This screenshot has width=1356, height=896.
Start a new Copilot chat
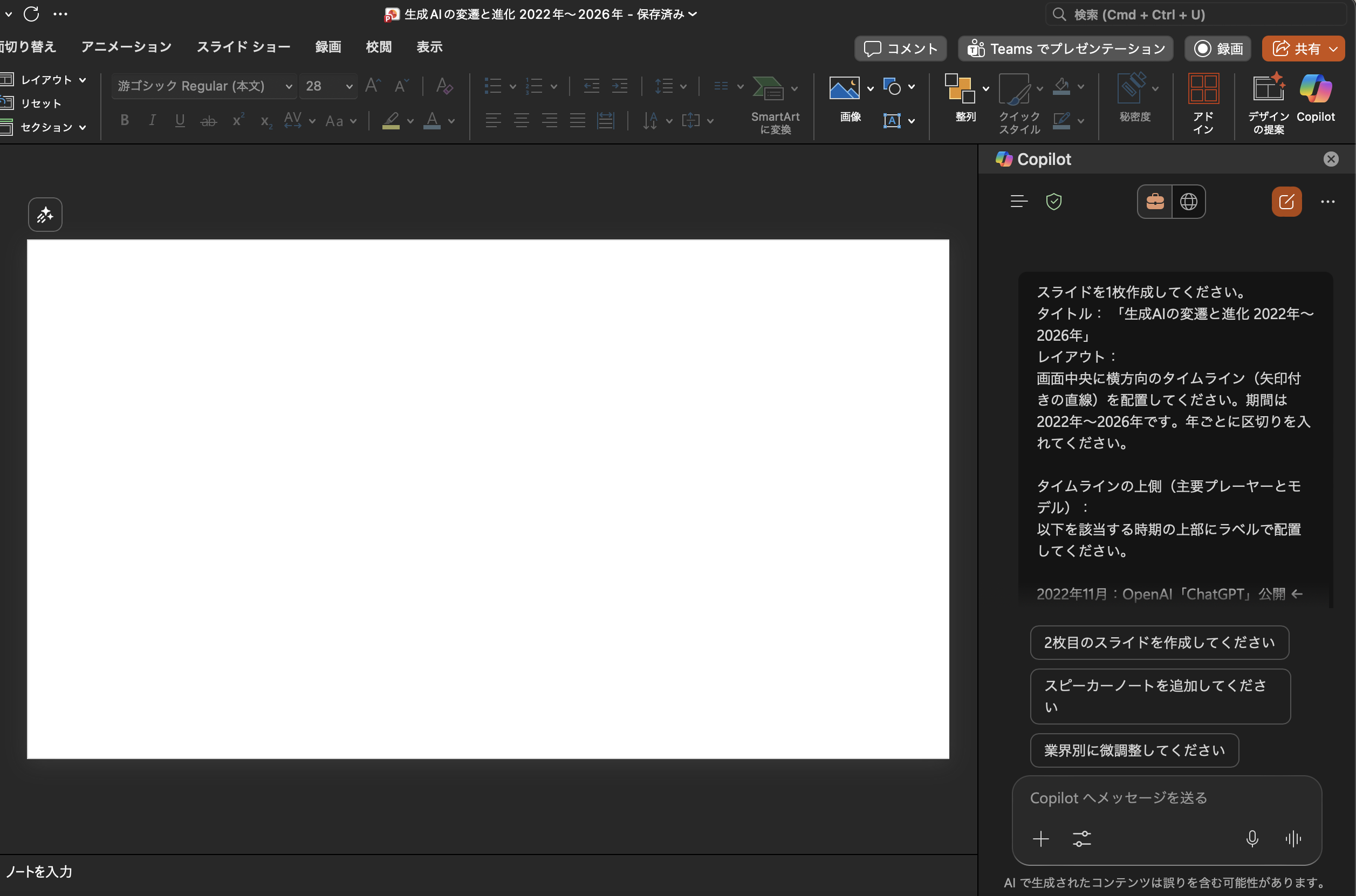(x=1286, y=202)
